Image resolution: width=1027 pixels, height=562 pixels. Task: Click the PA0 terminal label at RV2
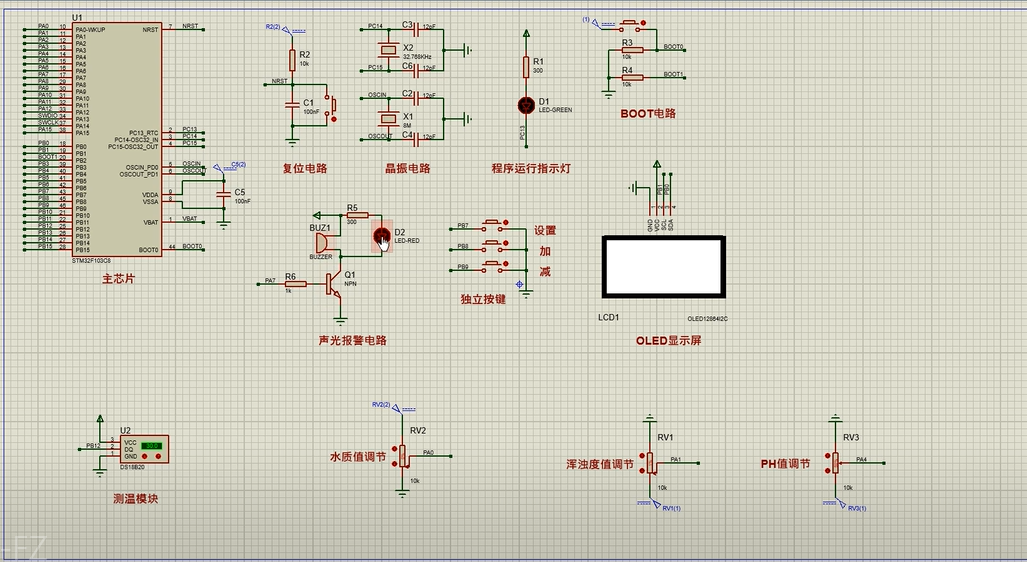(428, 452)
